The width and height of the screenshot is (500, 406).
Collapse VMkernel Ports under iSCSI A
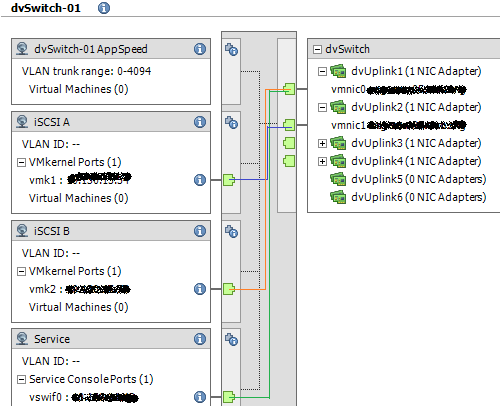point(21,162)
